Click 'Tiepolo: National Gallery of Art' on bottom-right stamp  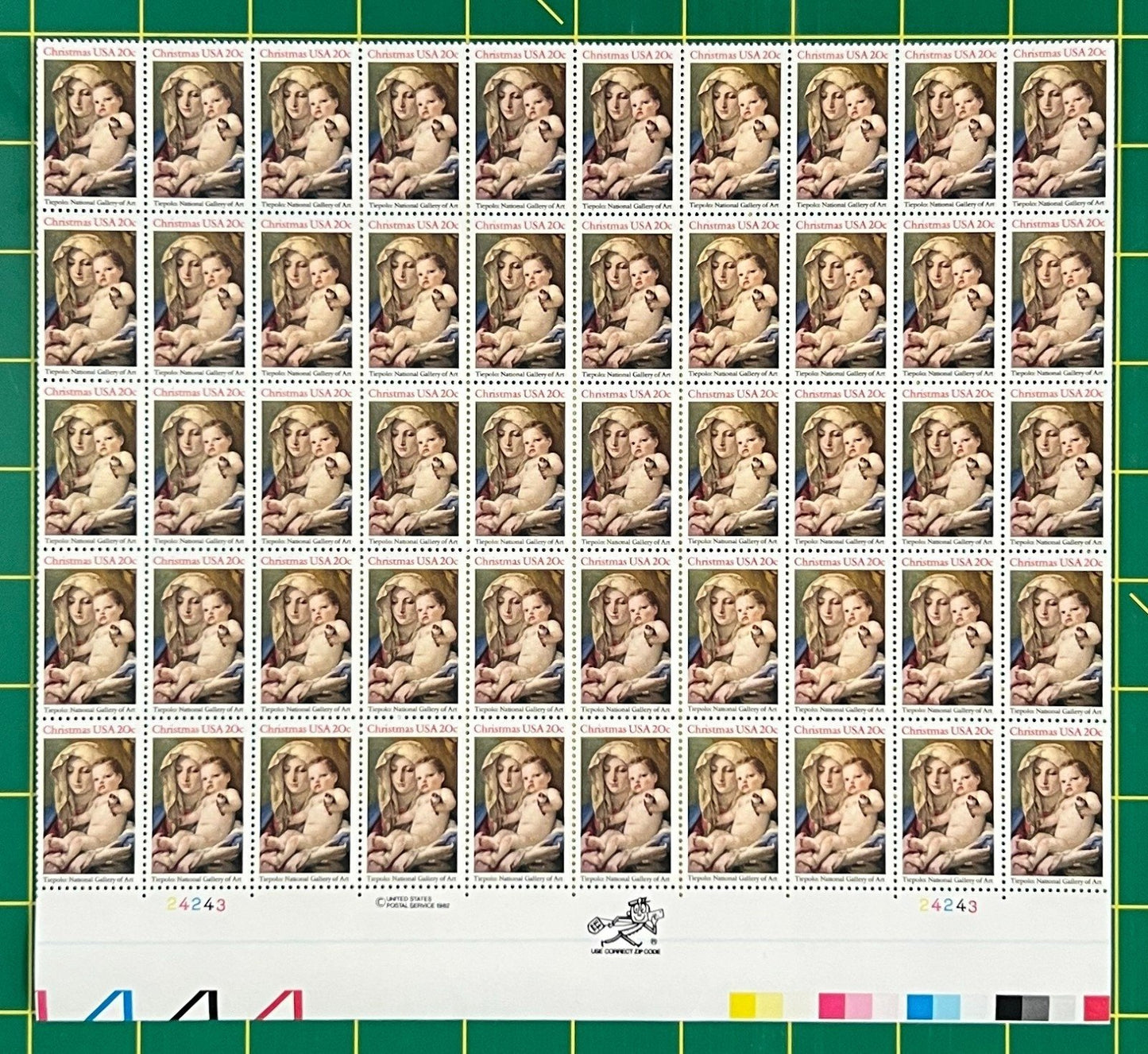pyautogui.click(x=1057, y=881)
